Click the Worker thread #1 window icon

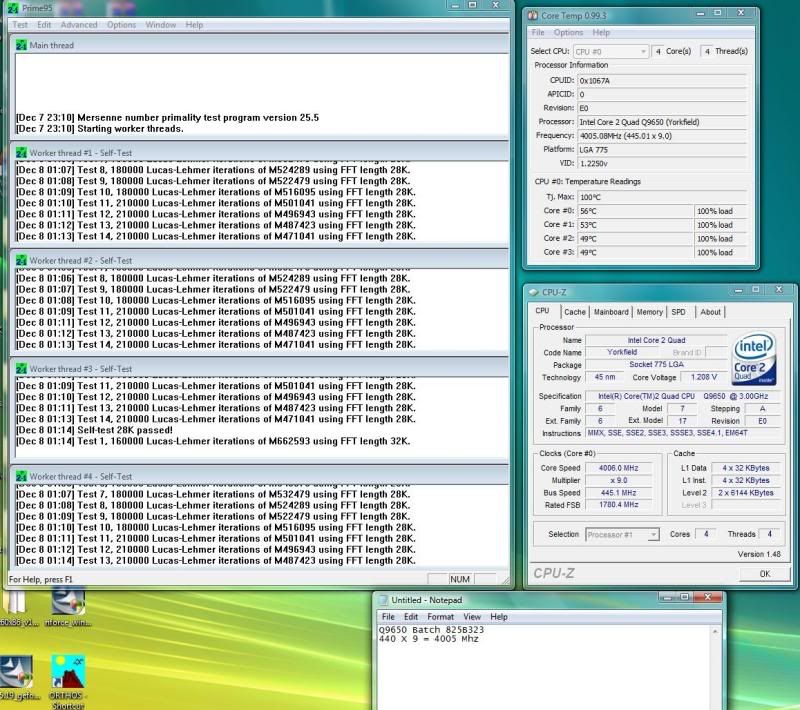21,153
